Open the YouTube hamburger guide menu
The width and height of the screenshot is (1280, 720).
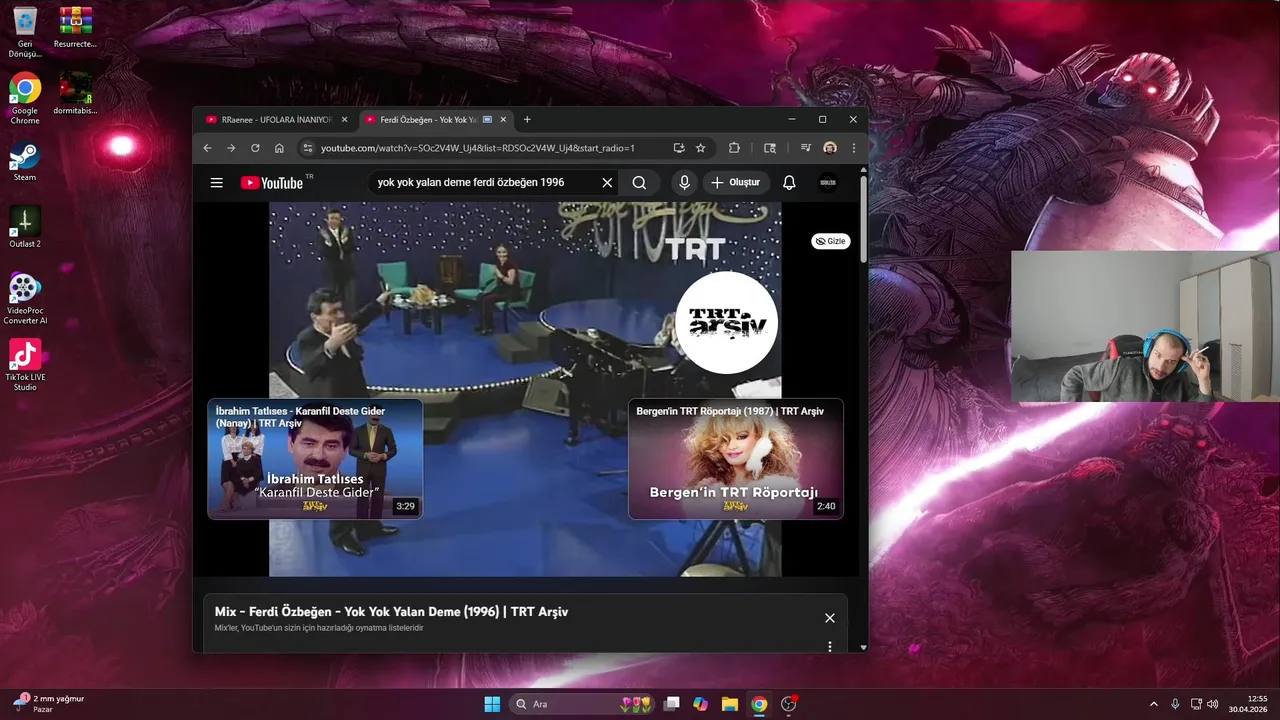[216, 183]
